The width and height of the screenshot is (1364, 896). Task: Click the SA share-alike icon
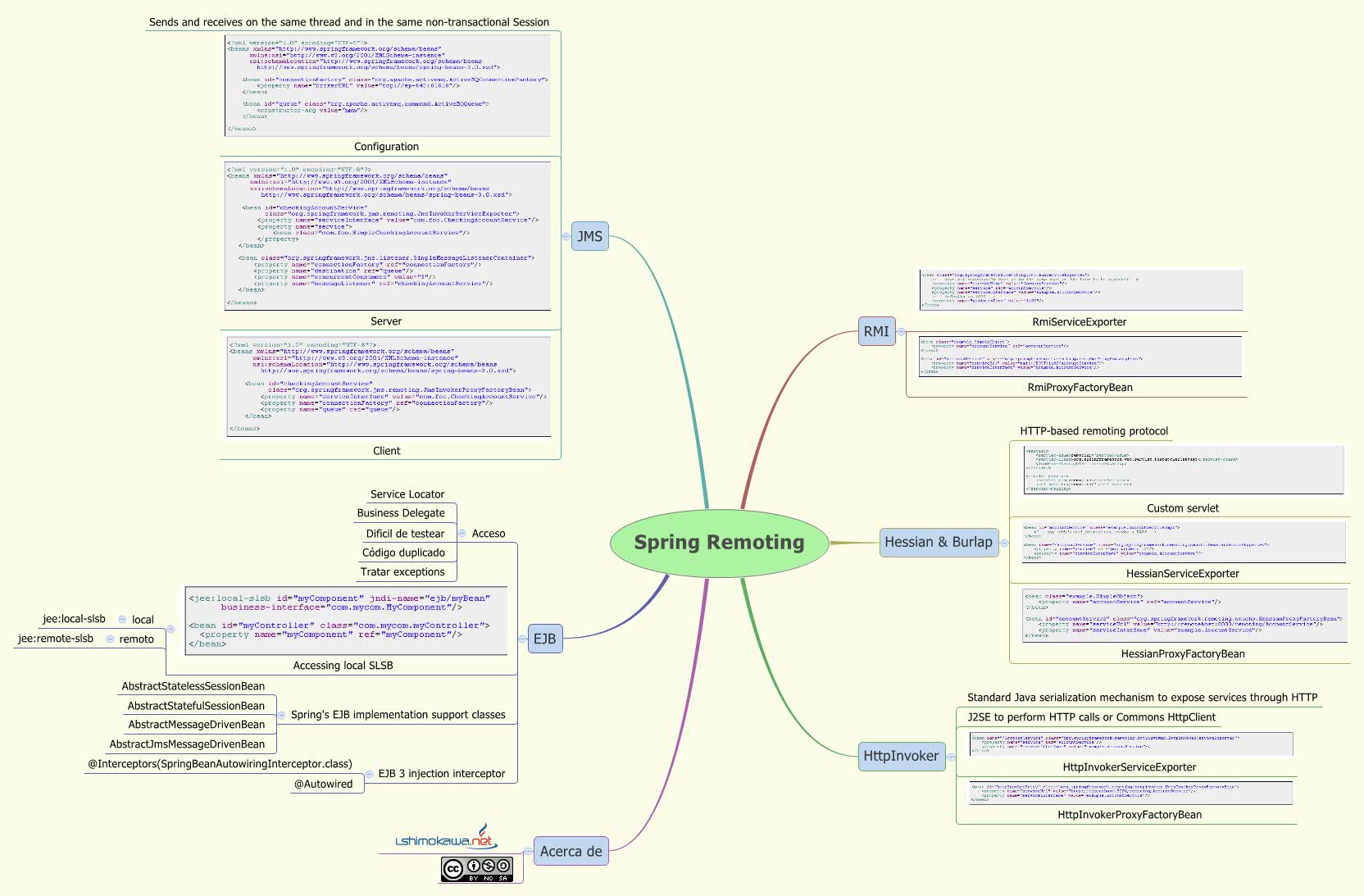503,866
